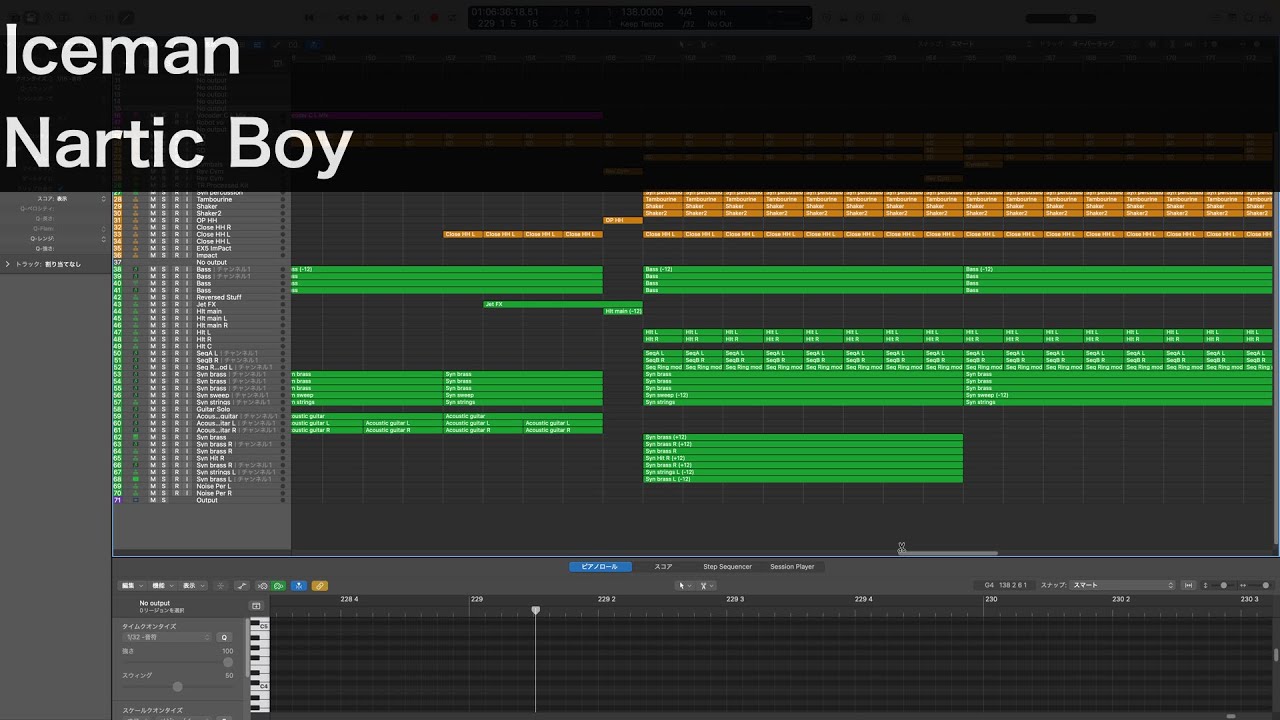Viewport: 1280px width, 720px height.
Task: Open the pointer tool menu in piano roll
Action: click(x=684, y=585)
